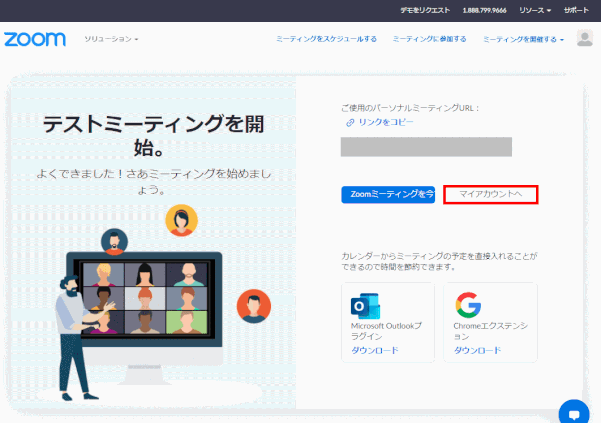Image resolution: width=601 pixels, height=423 pixels.
Task: Click the orange-circle man avatar illustration
Action: 254,306
